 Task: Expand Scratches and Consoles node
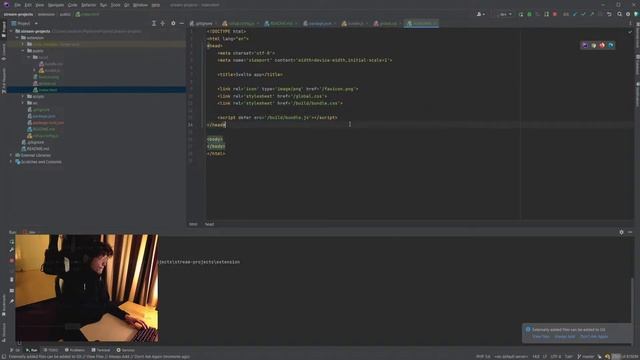(x=11, y=162)
